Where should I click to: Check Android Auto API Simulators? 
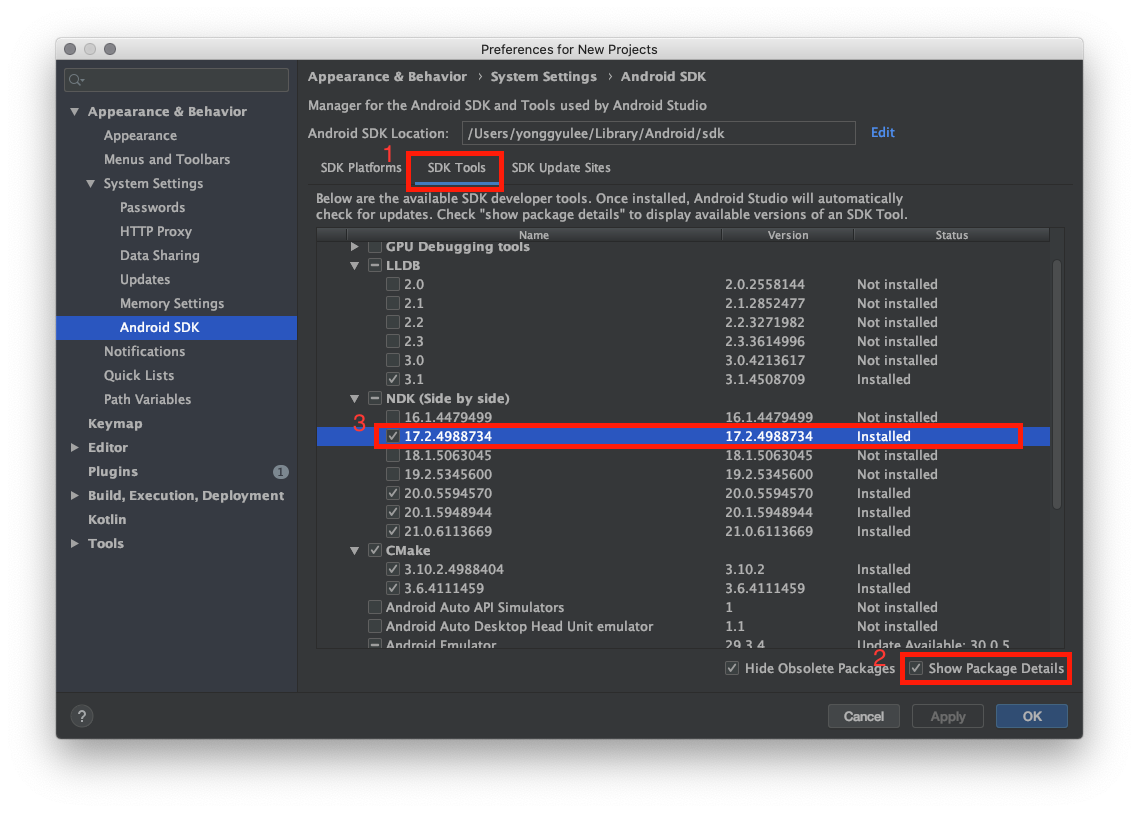[375, 607]
